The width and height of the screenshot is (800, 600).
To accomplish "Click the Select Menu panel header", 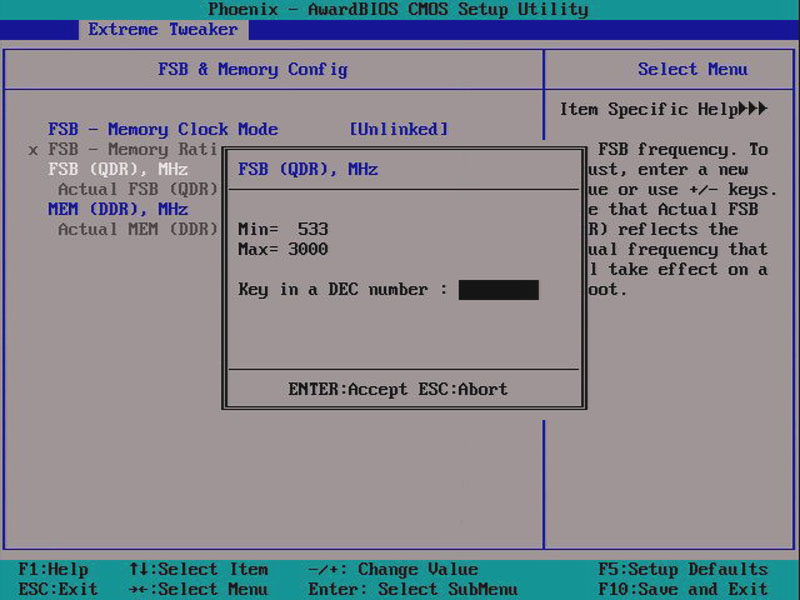I will coord(692,69).
